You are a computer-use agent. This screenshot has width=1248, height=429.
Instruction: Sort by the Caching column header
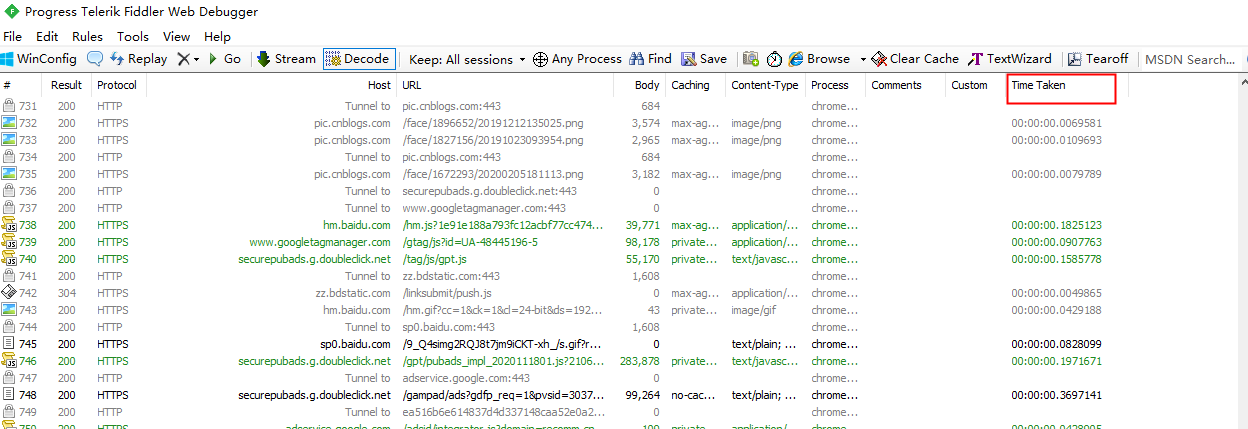coord(695,85)
